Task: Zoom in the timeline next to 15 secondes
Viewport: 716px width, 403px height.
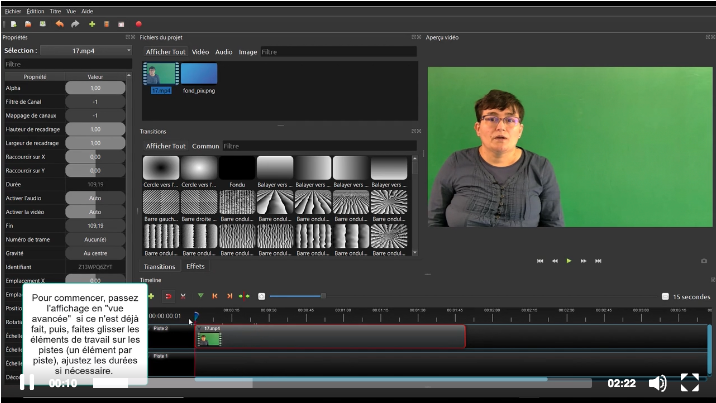Action: pos(665,297)
